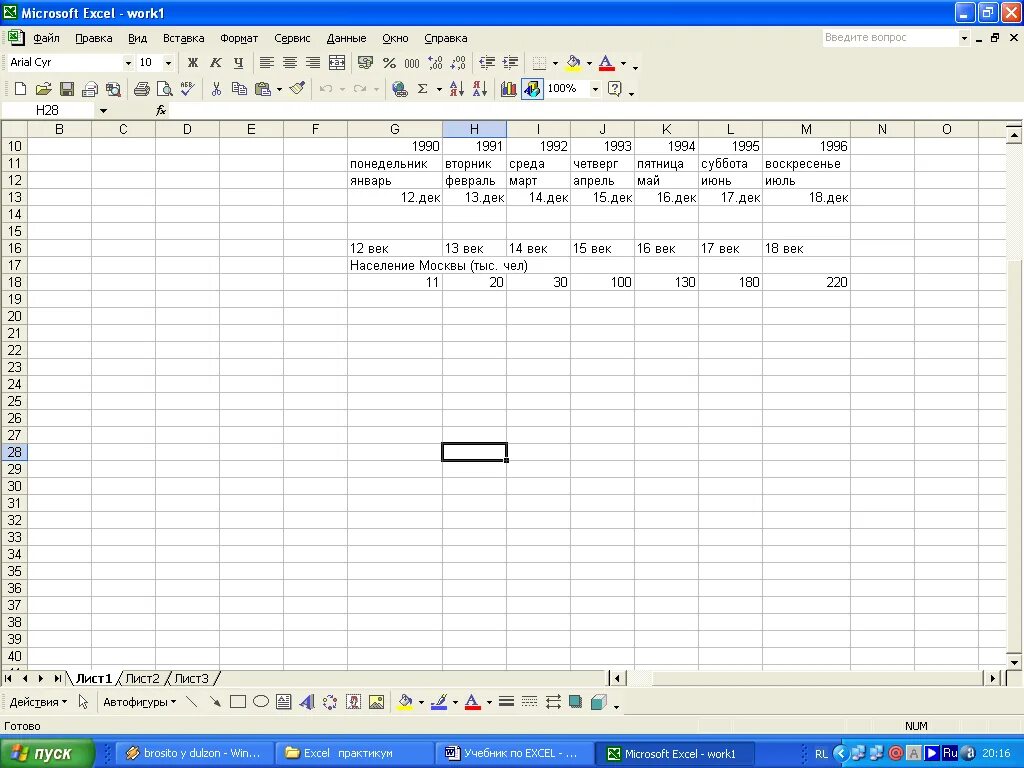Screen dimensions: 1024x768
Task: Toggle italic formatting (К)
Action: (216, 63)
